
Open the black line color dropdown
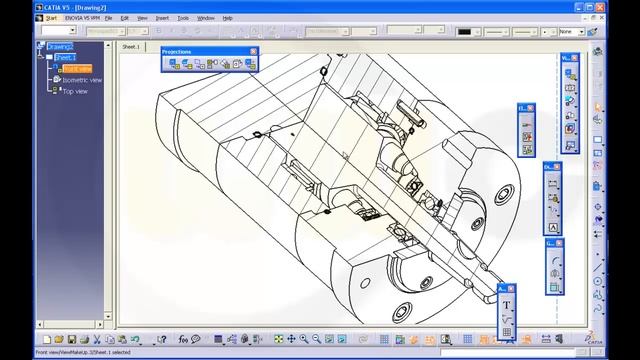468,31
